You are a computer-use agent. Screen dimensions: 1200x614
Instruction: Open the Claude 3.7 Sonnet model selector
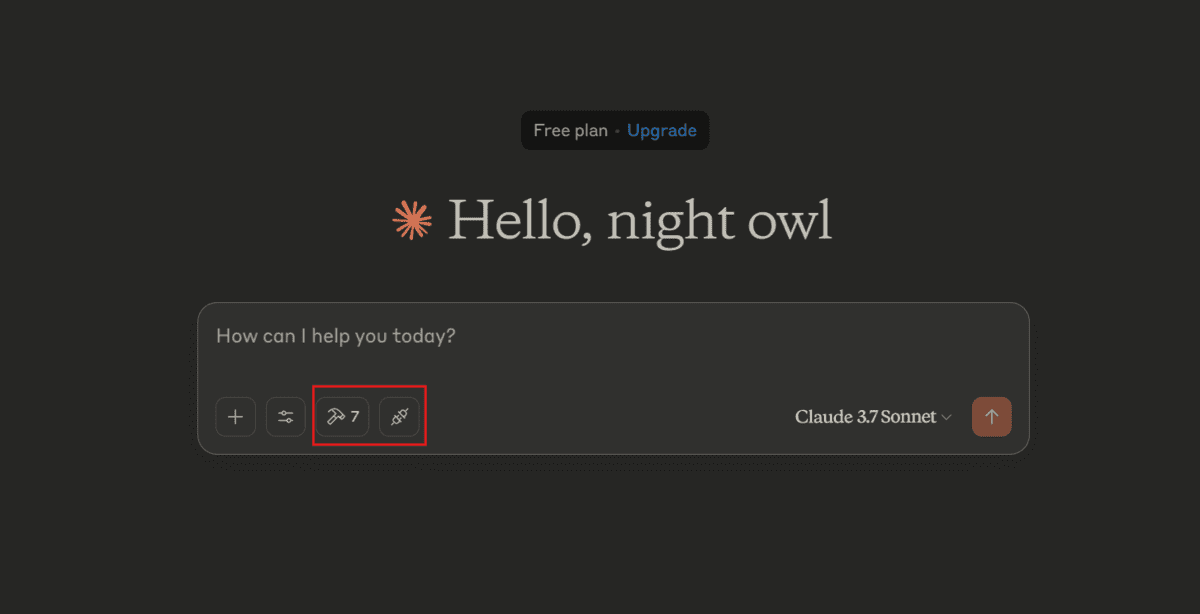pos(873,417)
